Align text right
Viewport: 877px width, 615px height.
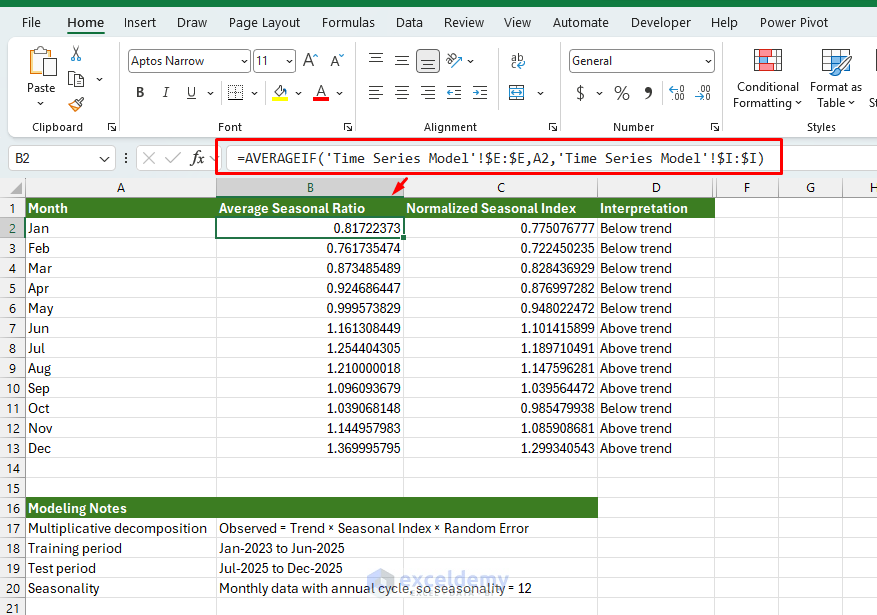(428, 93)
